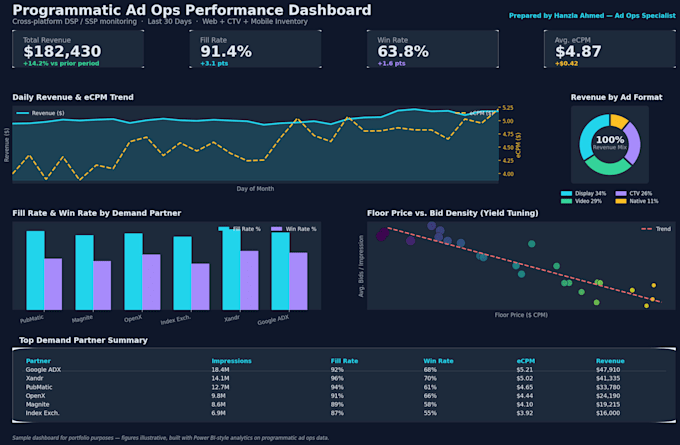
Task: Select the Avg. eCPM $4.87 card
Action: 610,49
